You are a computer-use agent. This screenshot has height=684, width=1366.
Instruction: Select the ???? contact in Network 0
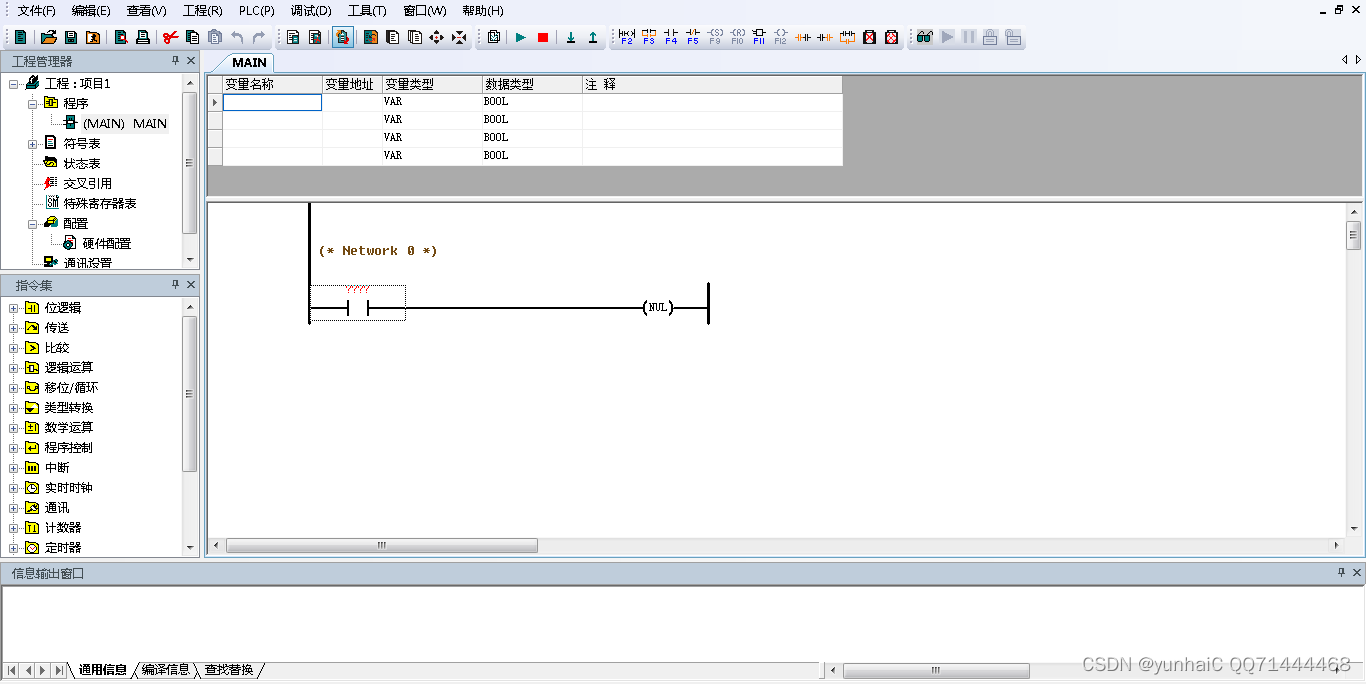[357, 303]
